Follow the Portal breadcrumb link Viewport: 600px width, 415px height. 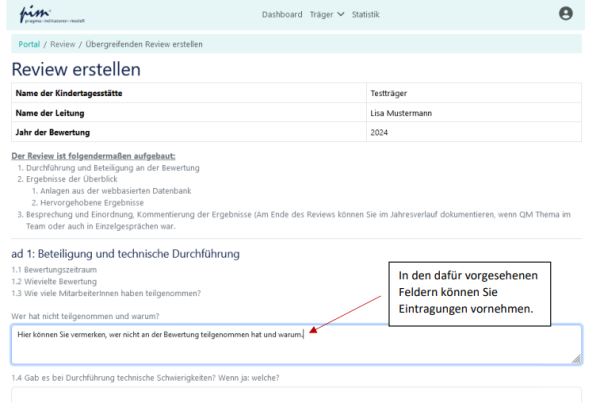click(x=30, y=45)
